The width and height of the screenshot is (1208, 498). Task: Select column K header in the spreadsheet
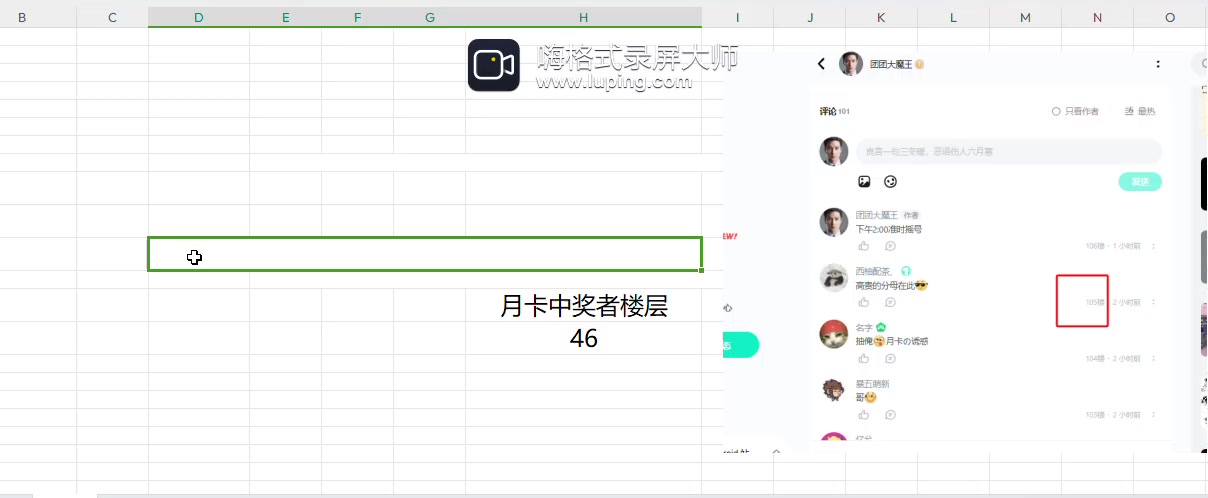point(880,18)
